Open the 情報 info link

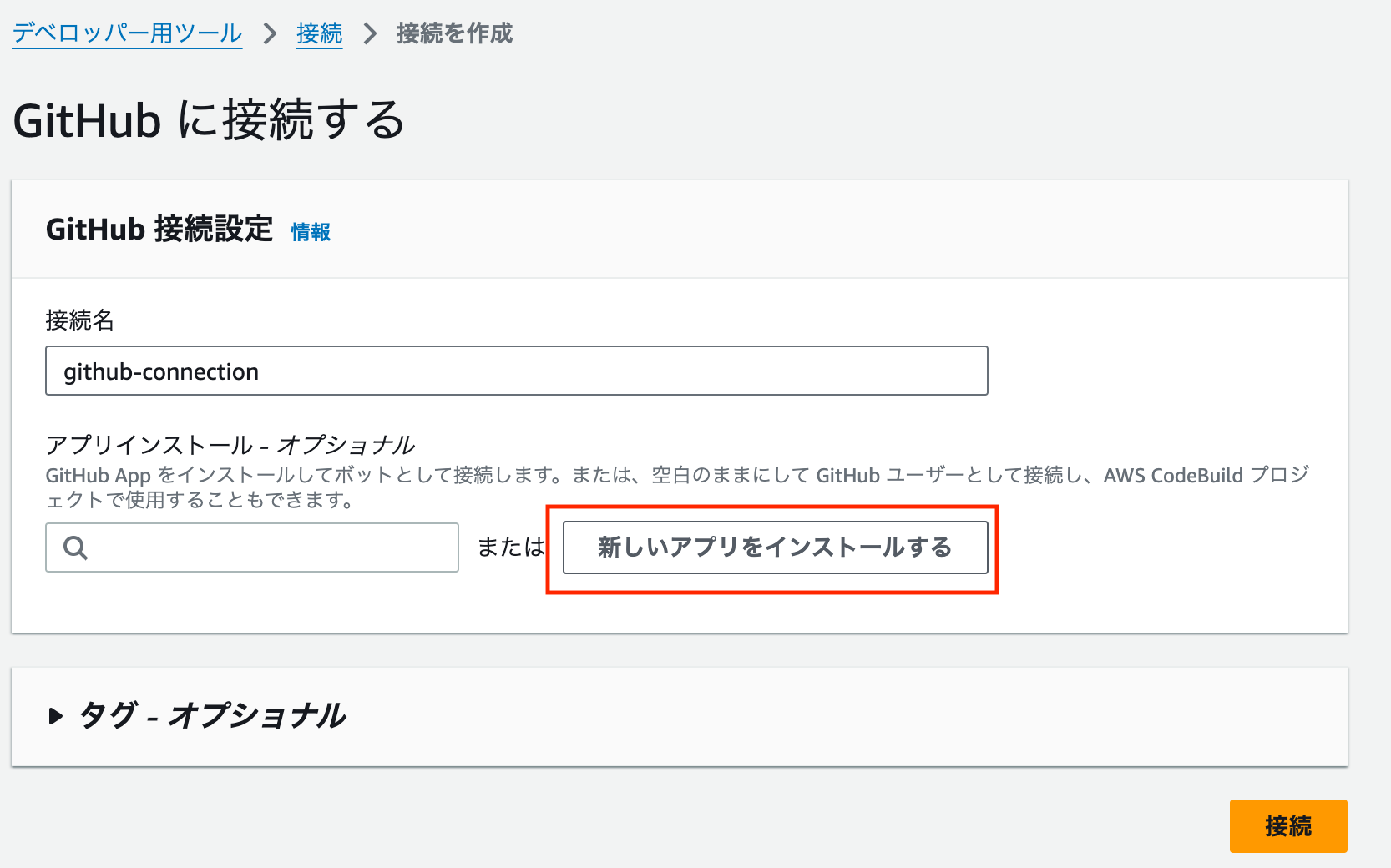311,232
